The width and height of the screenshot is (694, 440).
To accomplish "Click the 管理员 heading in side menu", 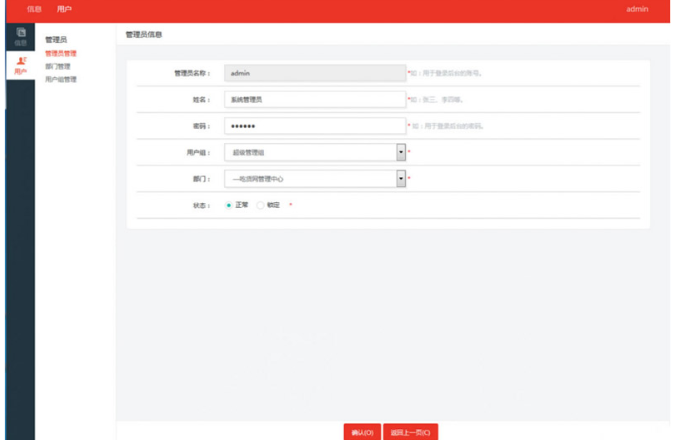I will tap(56, 40).
